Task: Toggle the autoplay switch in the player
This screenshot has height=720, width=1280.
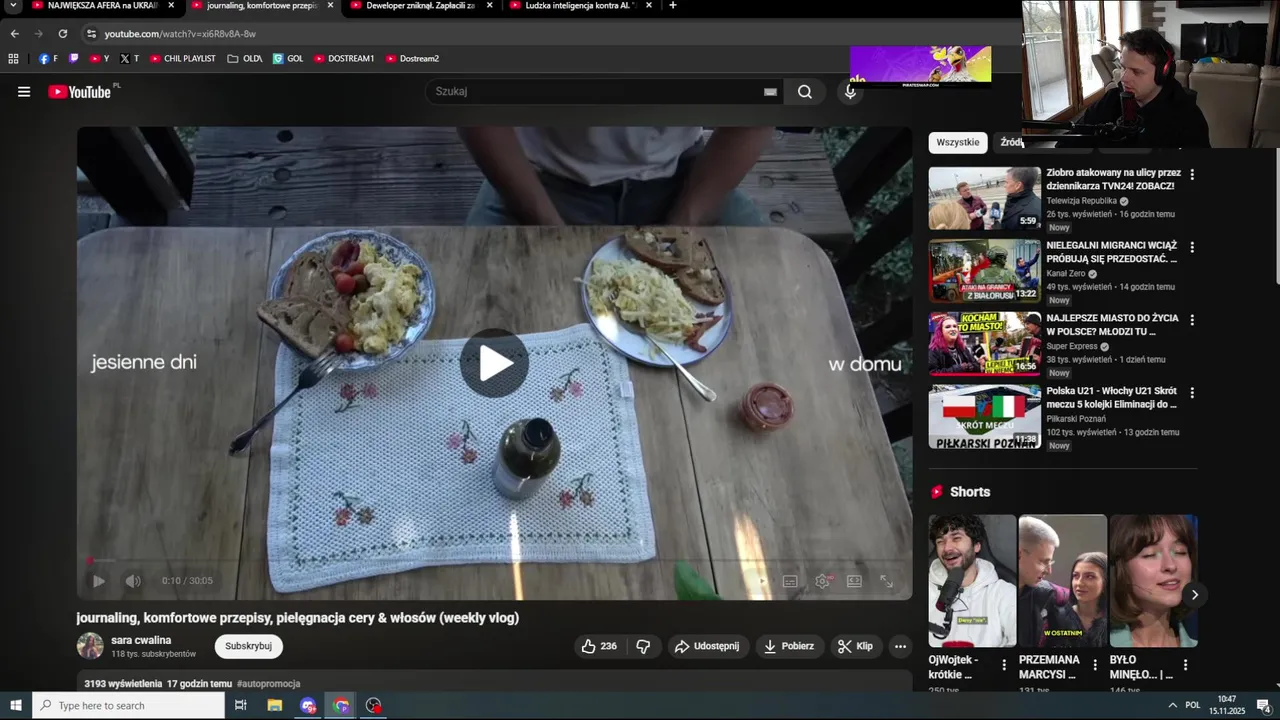Action: tap(758, 581)
